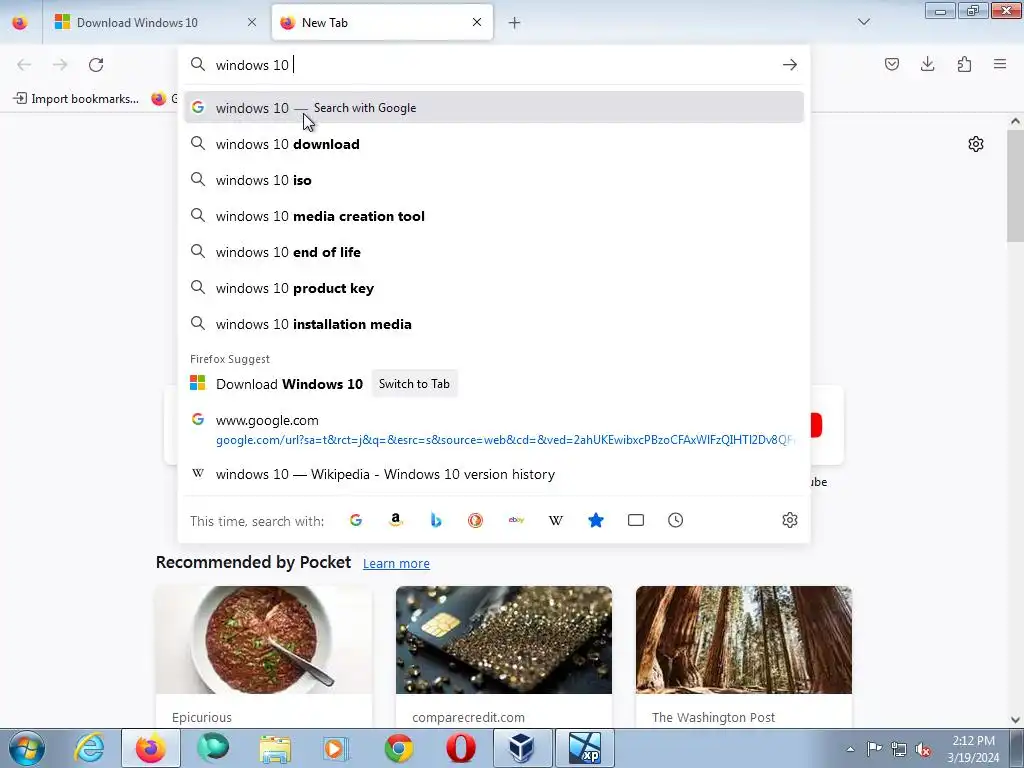Screen dimensions: 1024x768
Task: Choose windows 10 media creation tool
Action: click(494, 216)
